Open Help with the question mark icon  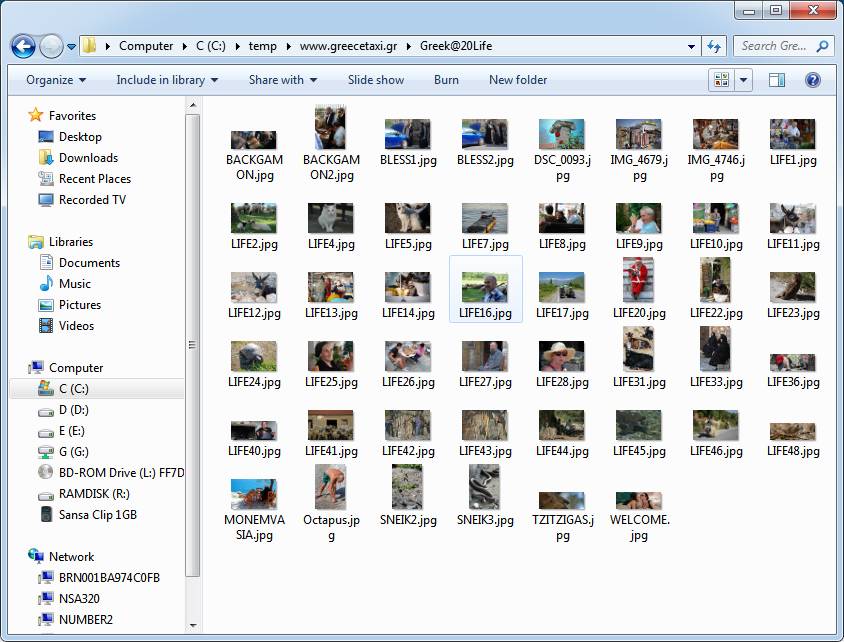[813, 80]
